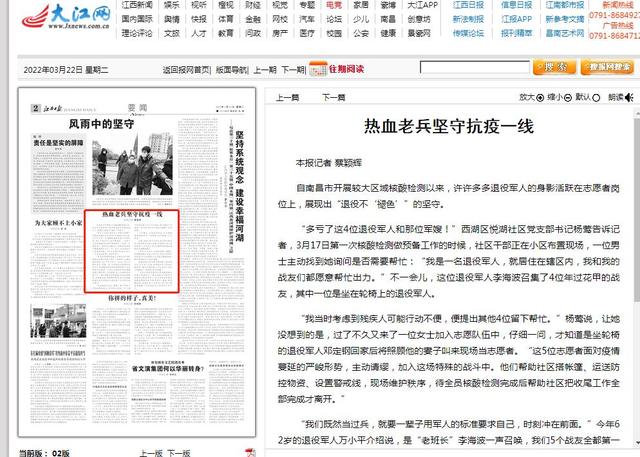Image resolution: width=640 pixels, height=457 pixels.
Task: Open 江西新闻 in the top navigation
Action: click(137, 5)
